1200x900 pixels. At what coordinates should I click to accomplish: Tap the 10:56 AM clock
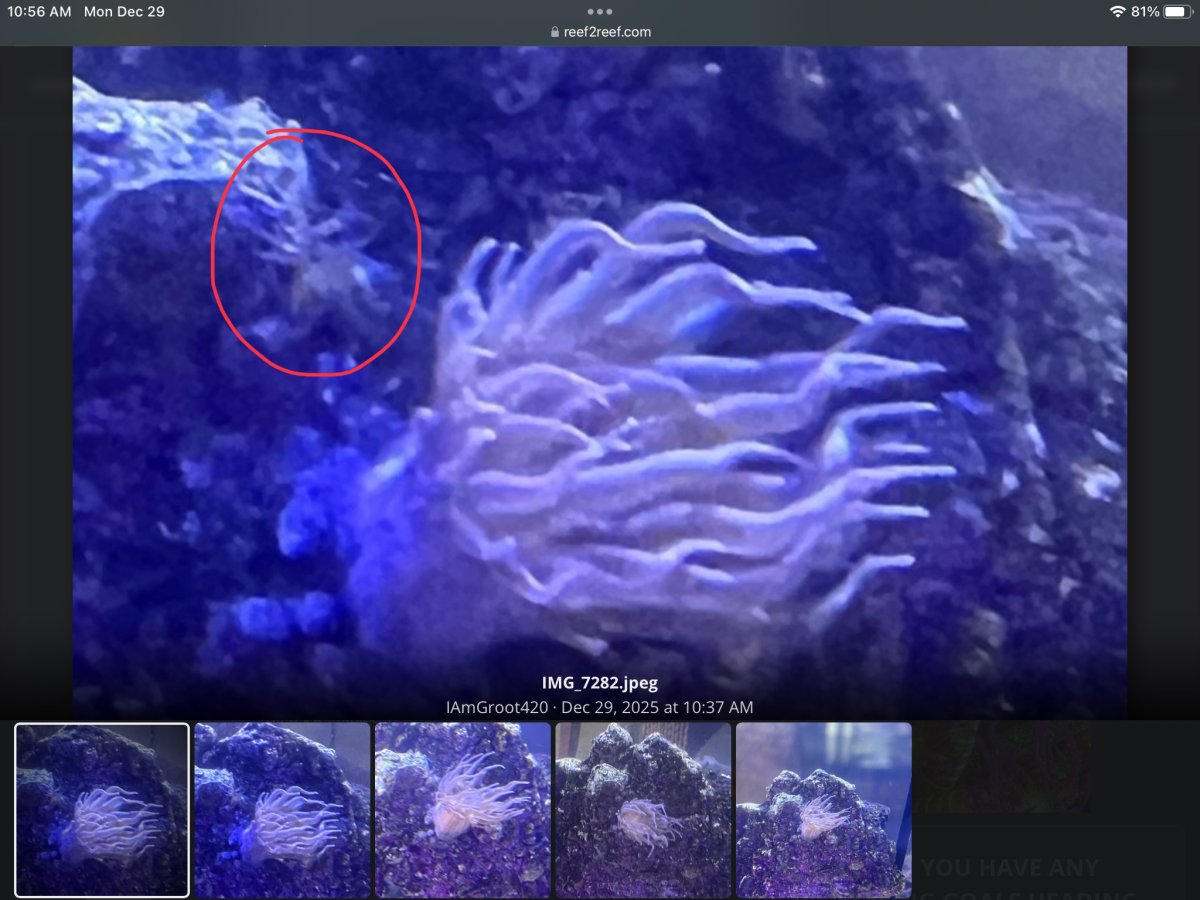point(40,12)
